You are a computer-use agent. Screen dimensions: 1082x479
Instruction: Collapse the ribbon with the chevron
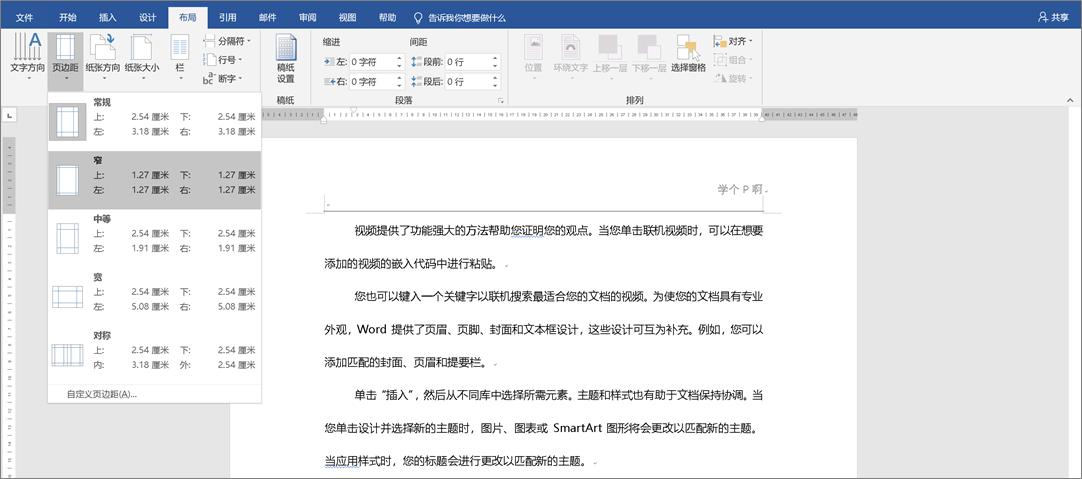pos(1070,101)
